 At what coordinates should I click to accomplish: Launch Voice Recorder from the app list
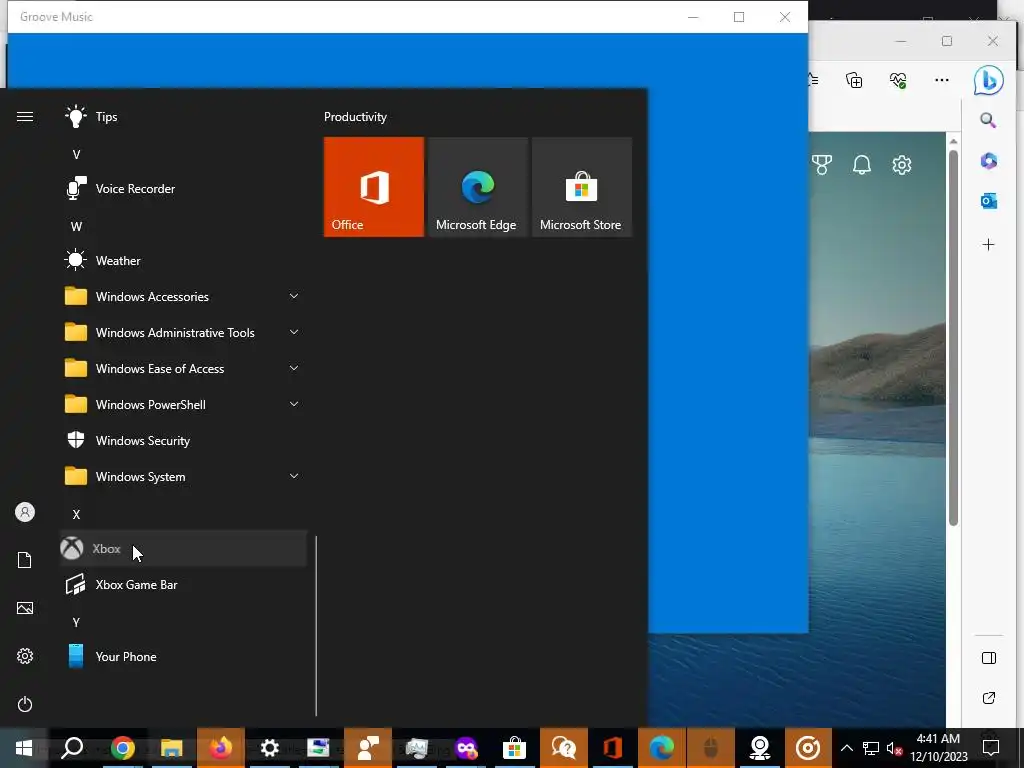[x=184, y=189]
